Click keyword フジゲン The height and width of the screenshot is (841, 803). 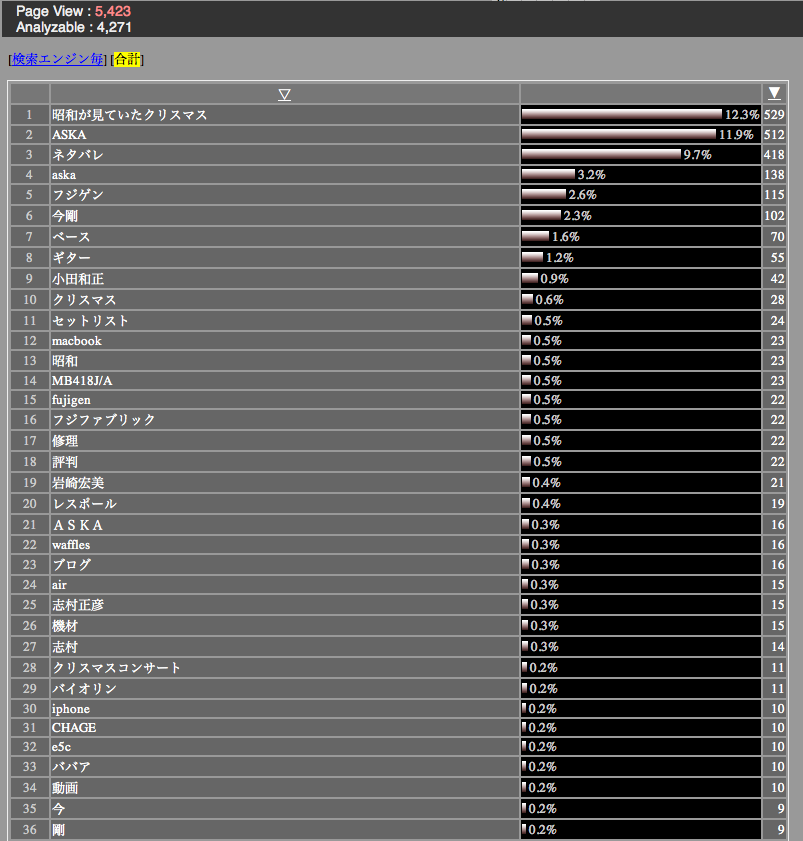[78, 195]
